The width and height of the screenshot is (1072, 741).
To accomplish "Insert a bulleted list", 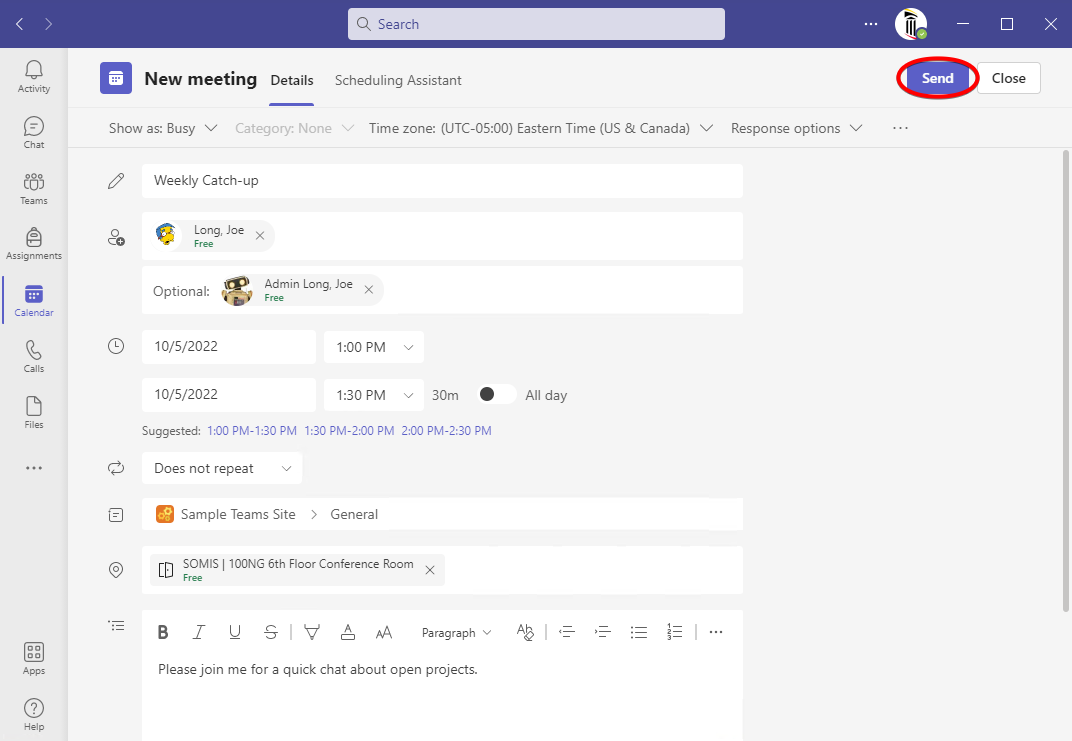I will point(639,632).
